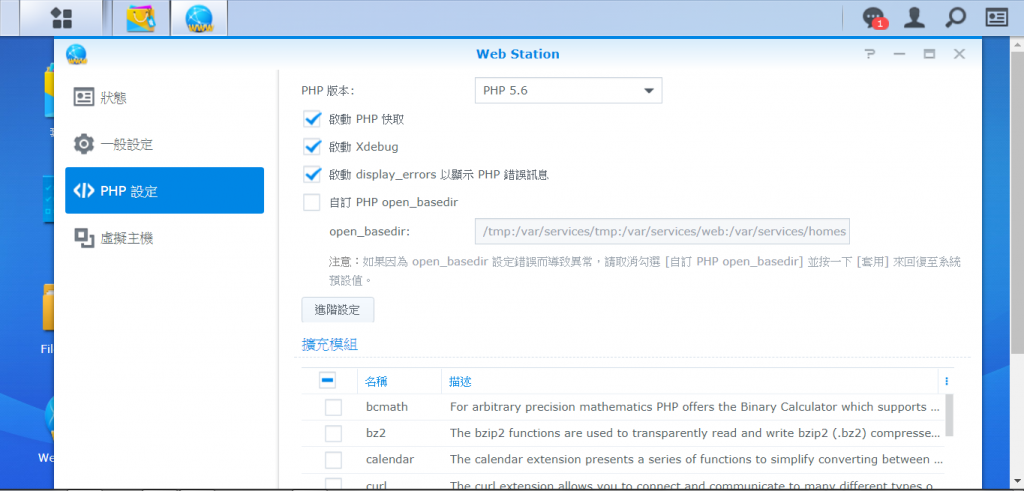The height and width of the screenshot is (491, 1024).
Task: Open the widgets panel icon
Action: pyautogui.click(x=997, y=18)
